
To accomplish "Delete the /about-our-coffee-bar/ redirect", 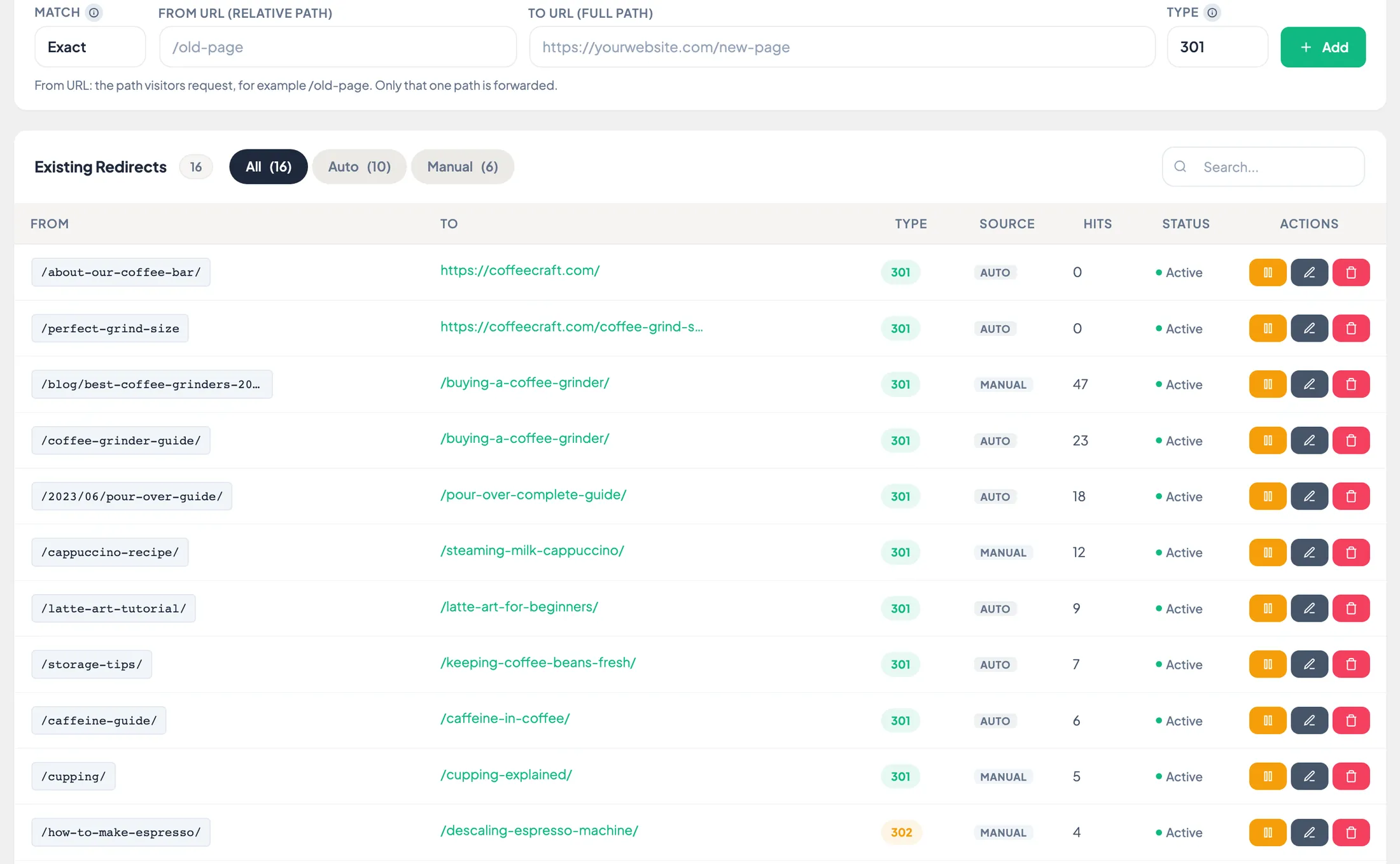I will pyautogui.click(x=1351, y=272).
